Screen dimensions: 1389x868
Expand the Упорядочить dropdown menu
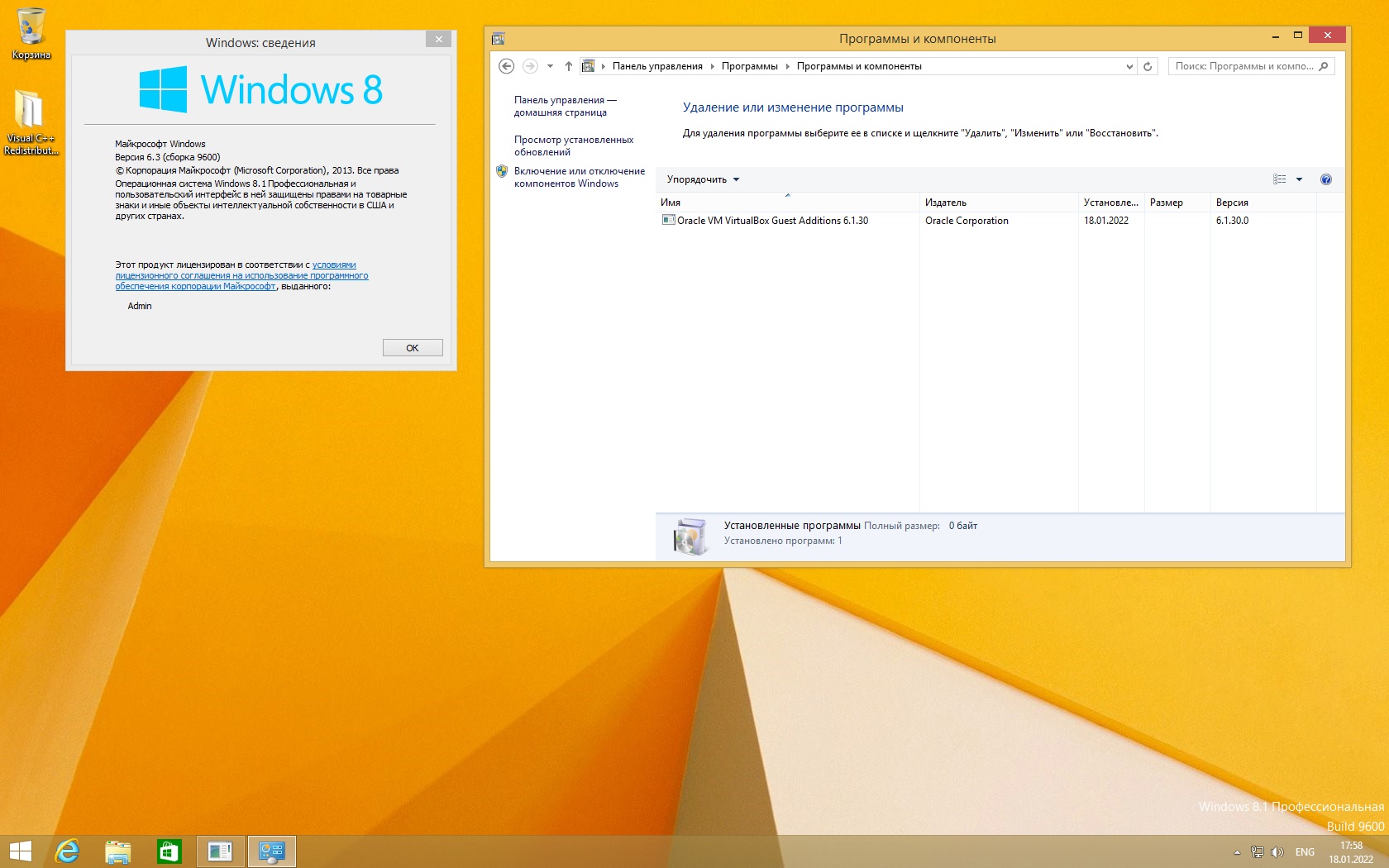click(x=703, y=179)
